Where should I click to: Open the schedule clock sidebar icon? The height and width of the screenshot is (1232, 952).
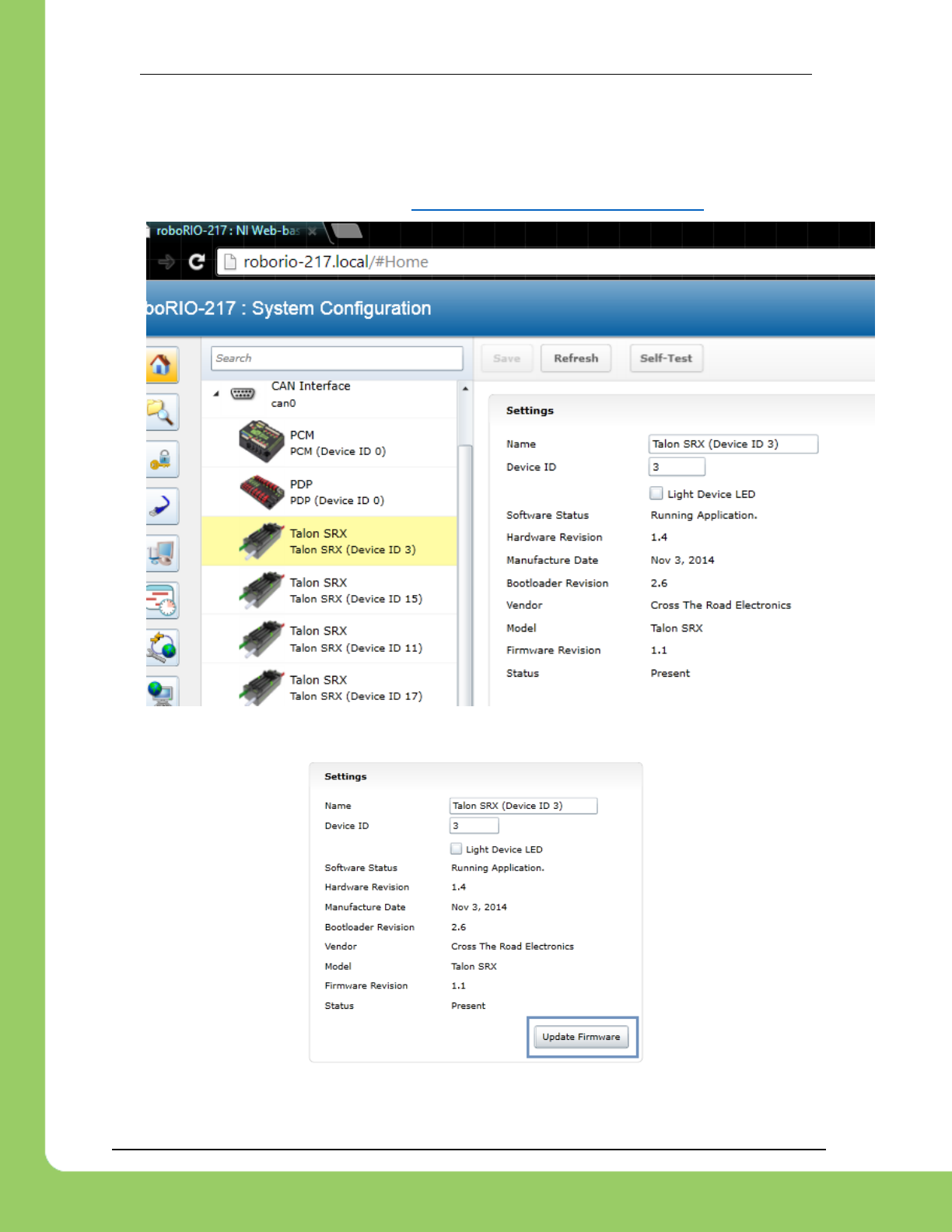click(x=162, y=600)
